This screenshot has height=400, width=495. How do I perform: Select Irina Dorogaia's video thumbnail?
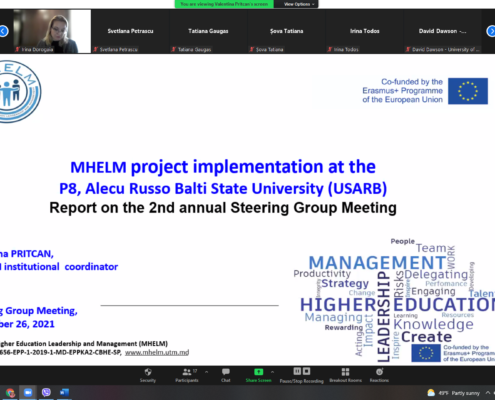click(52, 31)
